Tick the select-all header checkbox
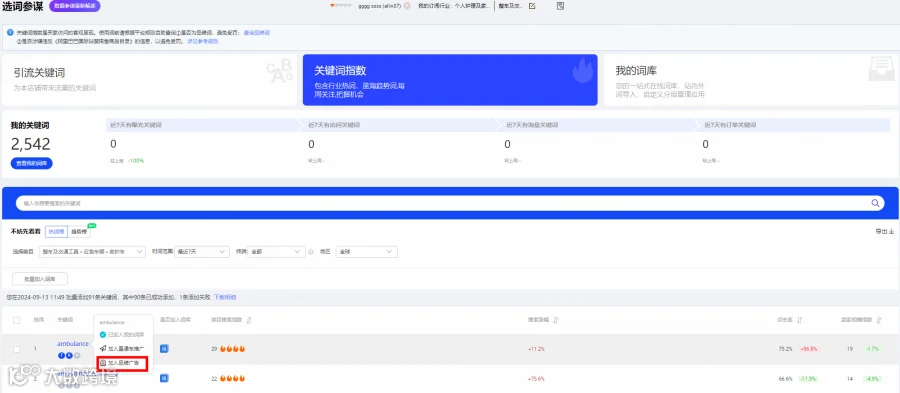900x393 pixels. pyautogui.click(x=17, y=320)
